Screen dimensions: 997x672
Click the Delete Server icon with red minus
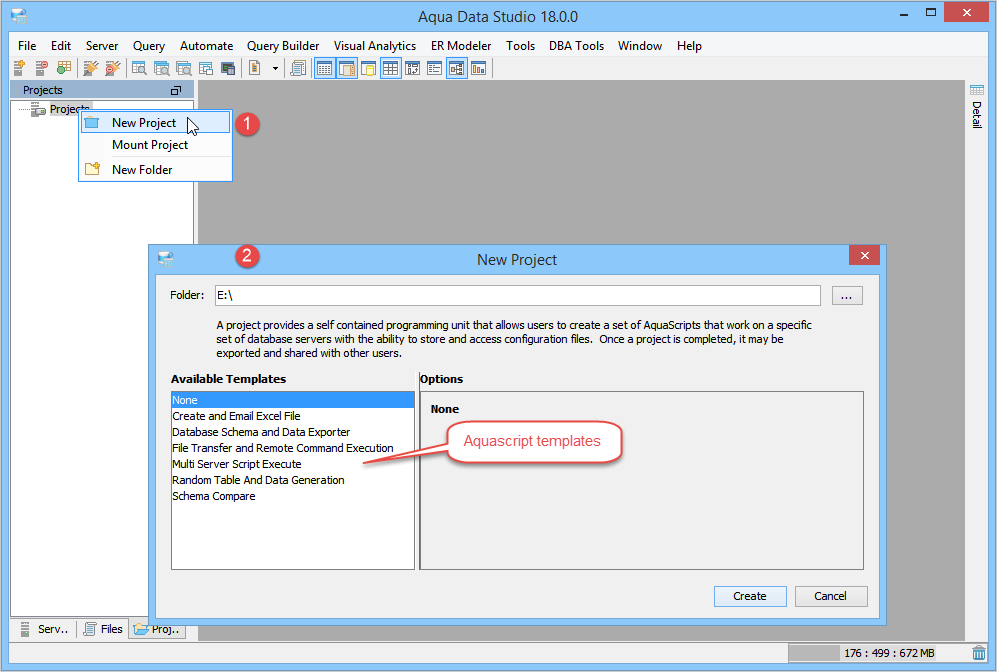click(41, 68)
